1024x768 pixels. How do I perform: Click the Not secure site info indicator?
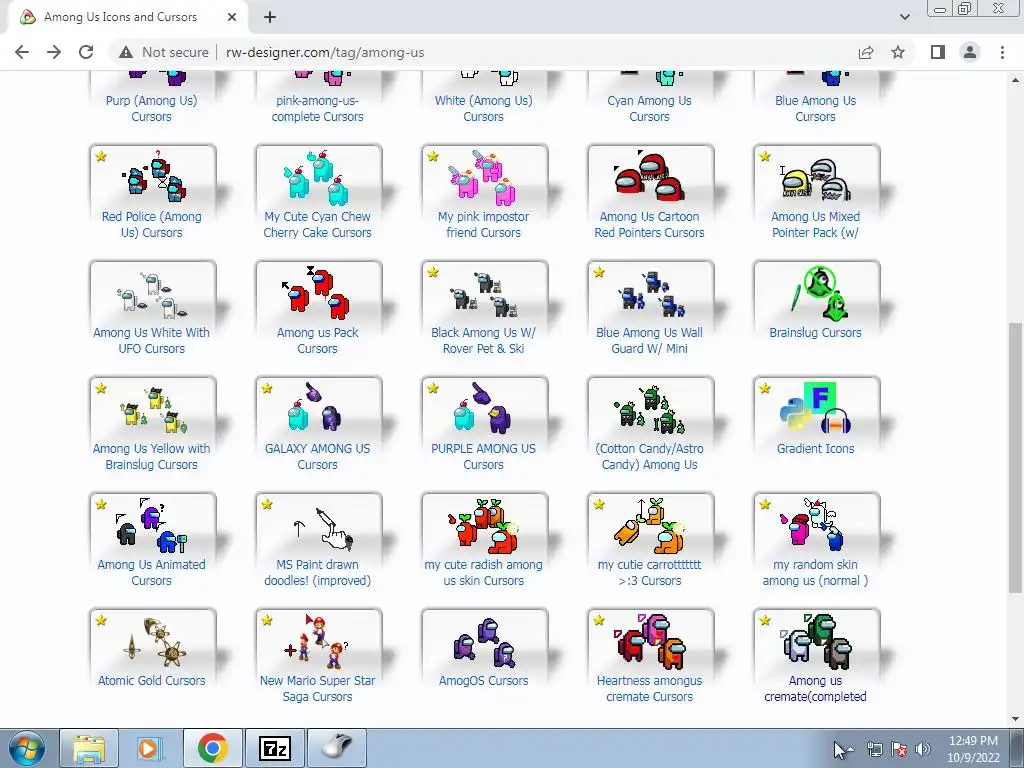pos(163,52)
